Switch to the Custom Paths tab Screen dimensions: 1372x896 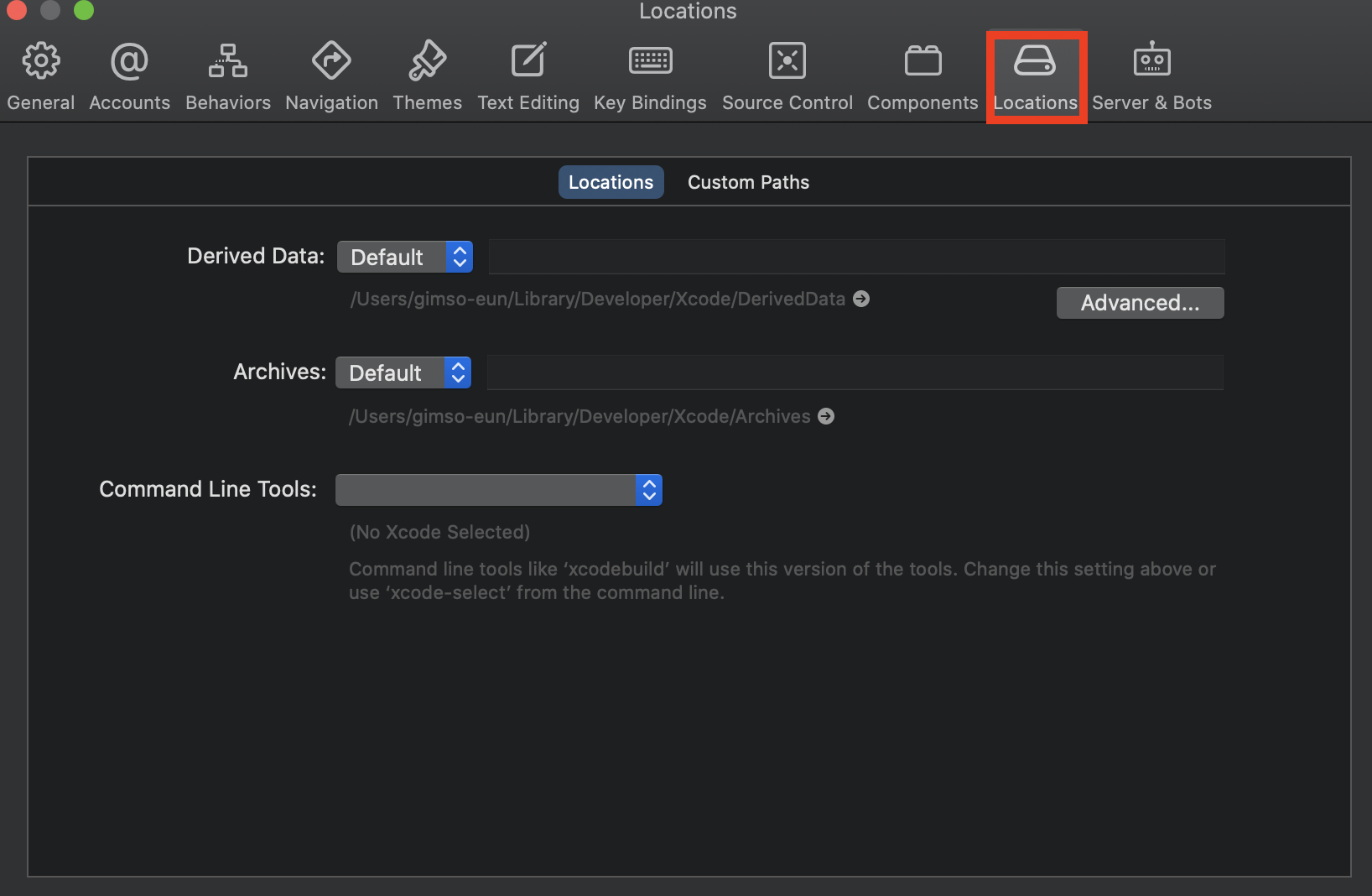(748, 182)
